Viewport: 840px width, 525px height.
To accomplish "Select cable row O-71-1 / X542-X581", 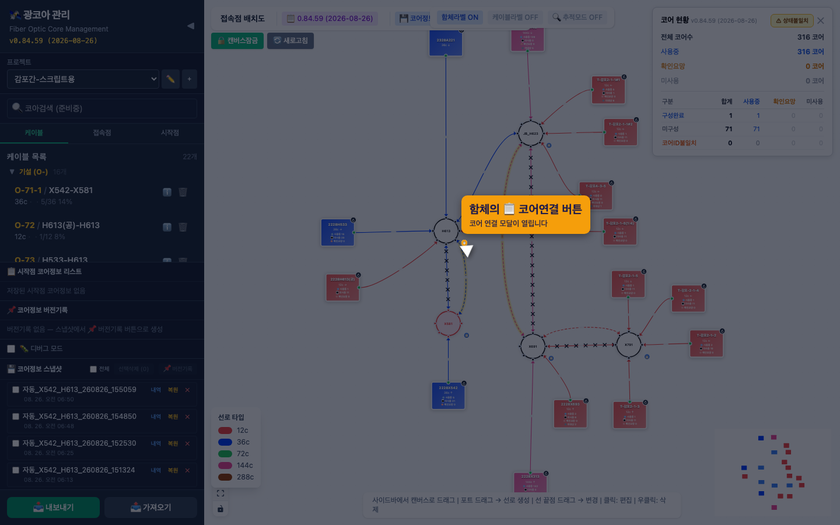I will 102,196.
